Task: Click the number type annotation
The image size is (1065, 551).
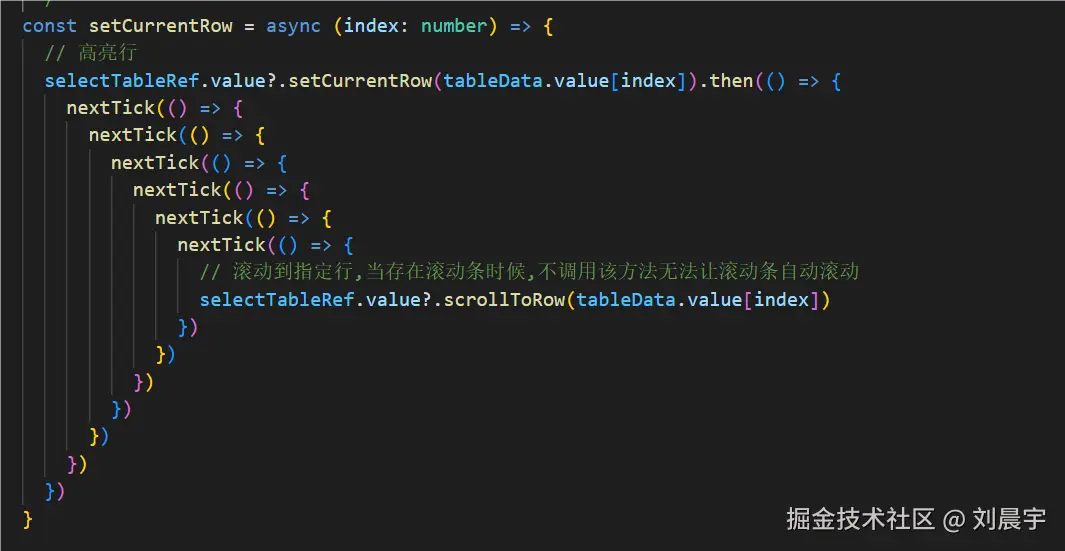Action: (x=453, y=26)
